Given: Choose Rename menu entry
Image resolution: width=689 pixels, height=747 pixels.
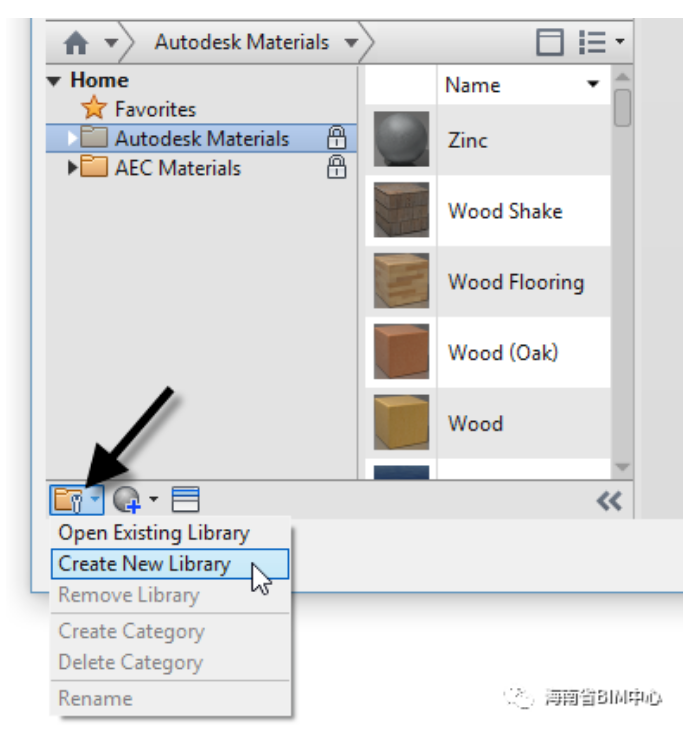Looking at the screenshot, I should coord(171,699).
